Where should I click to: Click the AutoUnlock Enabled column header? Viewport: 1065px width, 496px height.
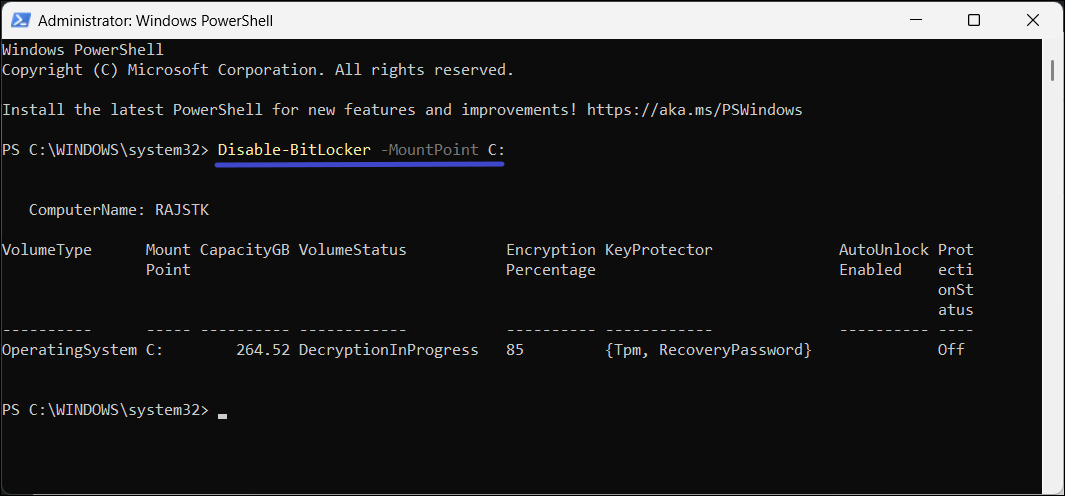[x=883, y=259]
